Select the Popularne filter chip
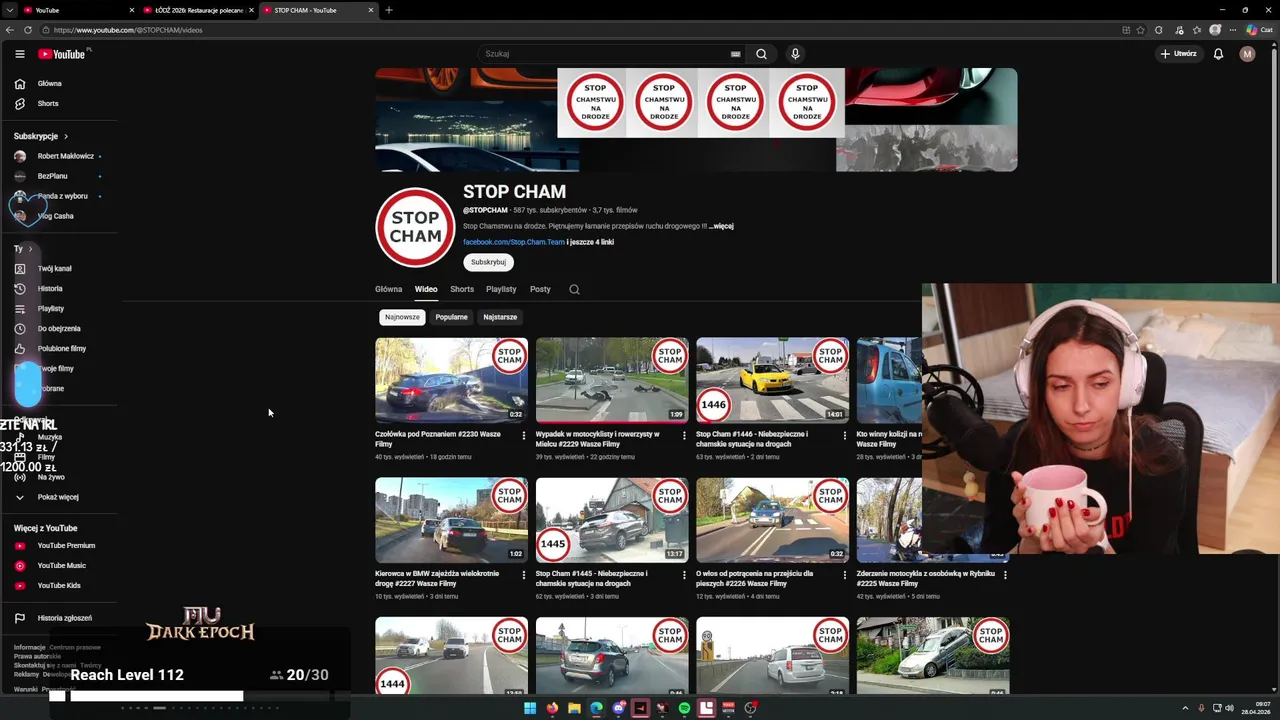 coord(451,317)
